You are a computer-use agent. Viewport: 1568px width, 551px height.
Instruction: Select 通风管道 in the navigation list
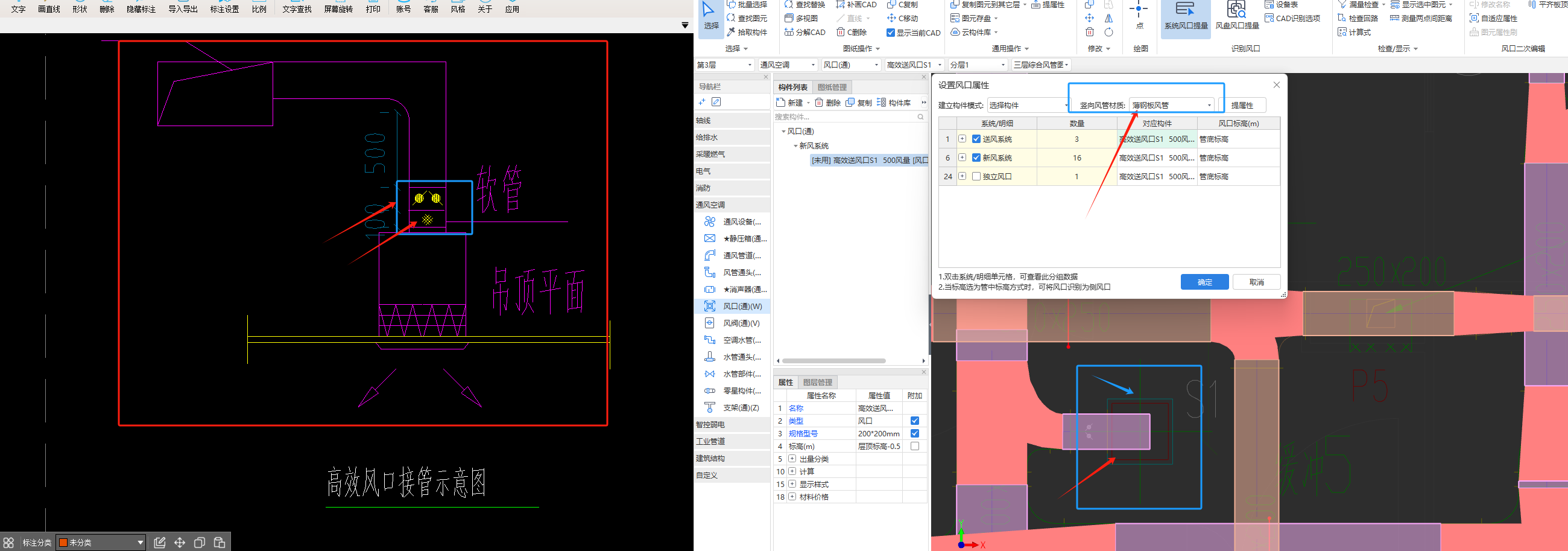(734, 256)
